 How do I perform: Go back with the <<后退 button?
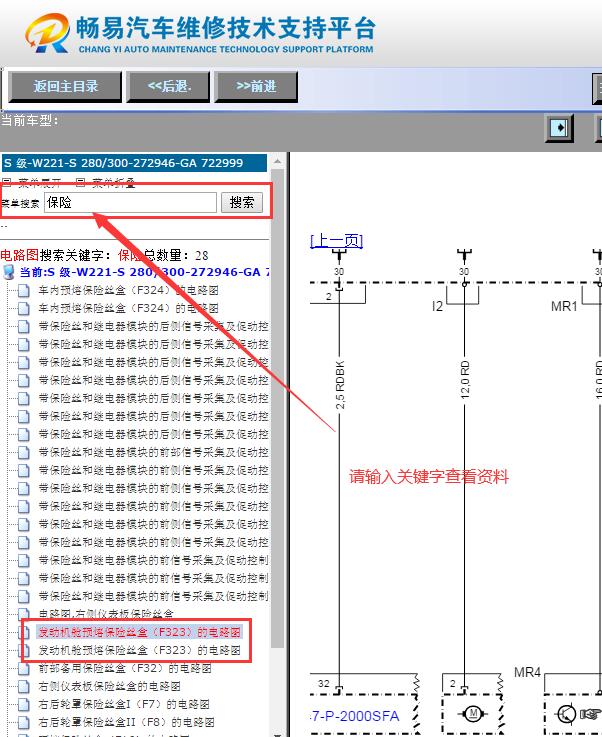(x=169, y=86)
